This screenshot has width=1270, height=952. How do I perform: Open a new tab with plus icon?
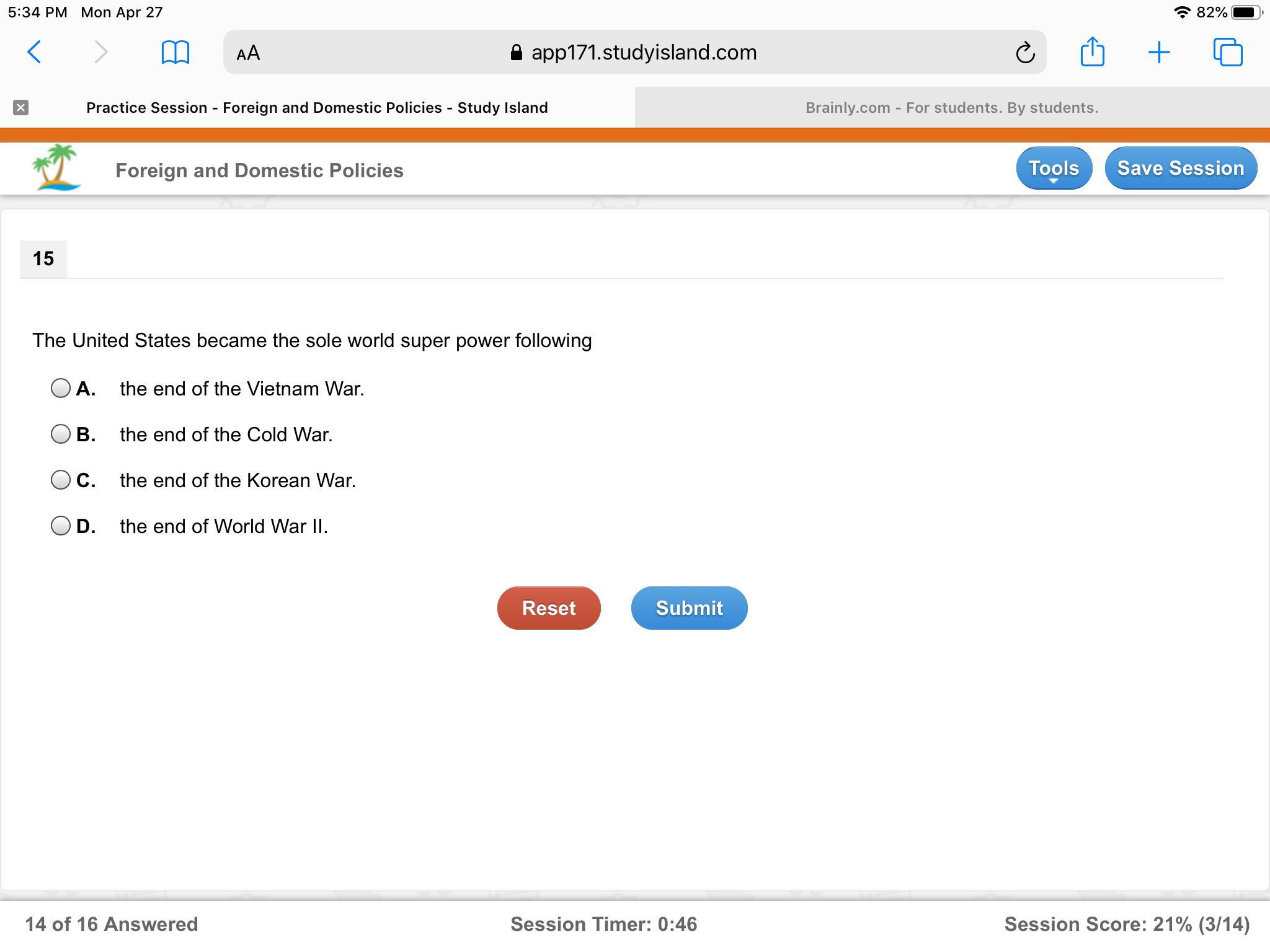pos(1158,52)
